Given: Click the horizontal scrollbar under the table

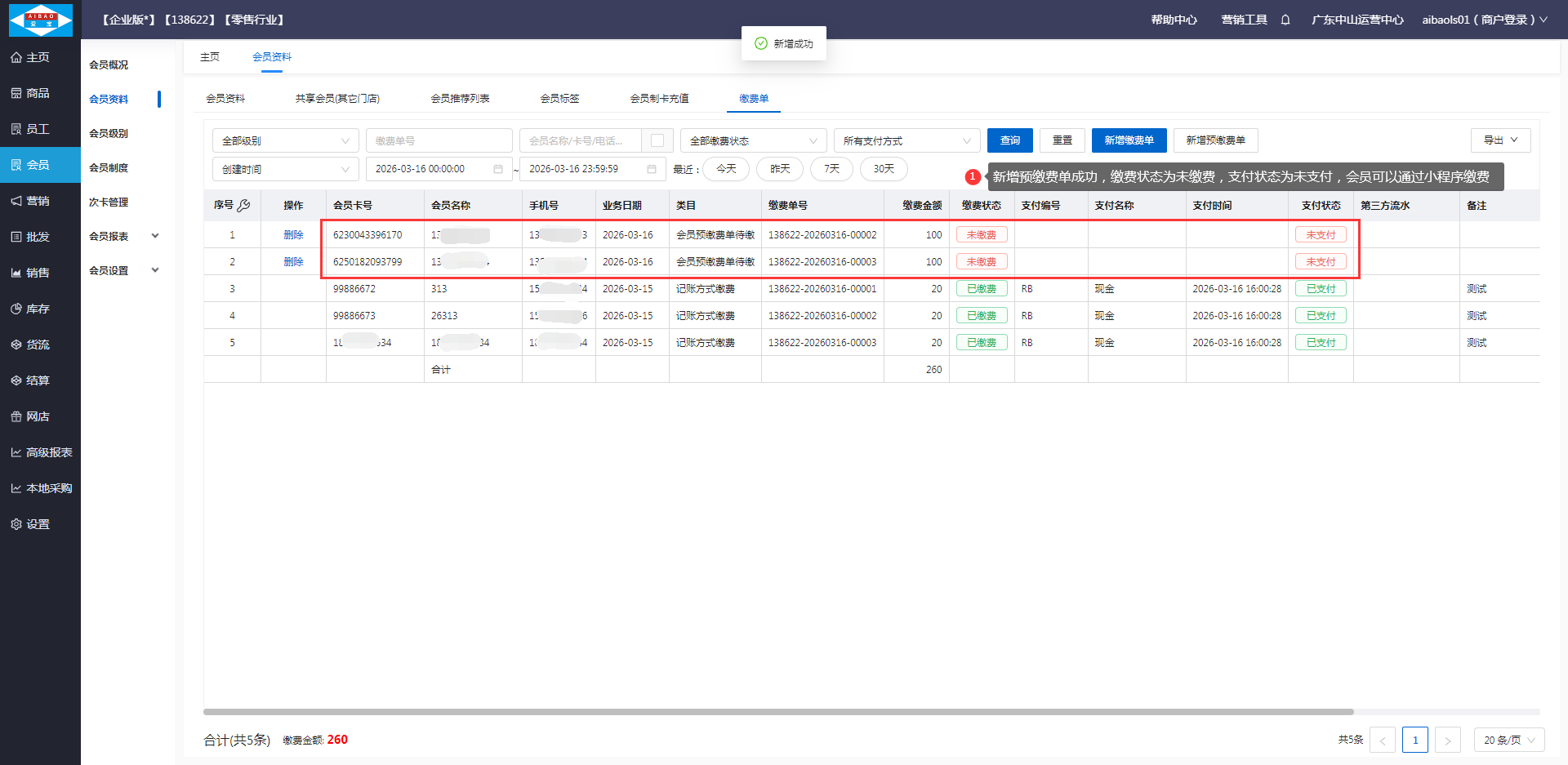Looking at the screenshot, I should coord(777,712).
